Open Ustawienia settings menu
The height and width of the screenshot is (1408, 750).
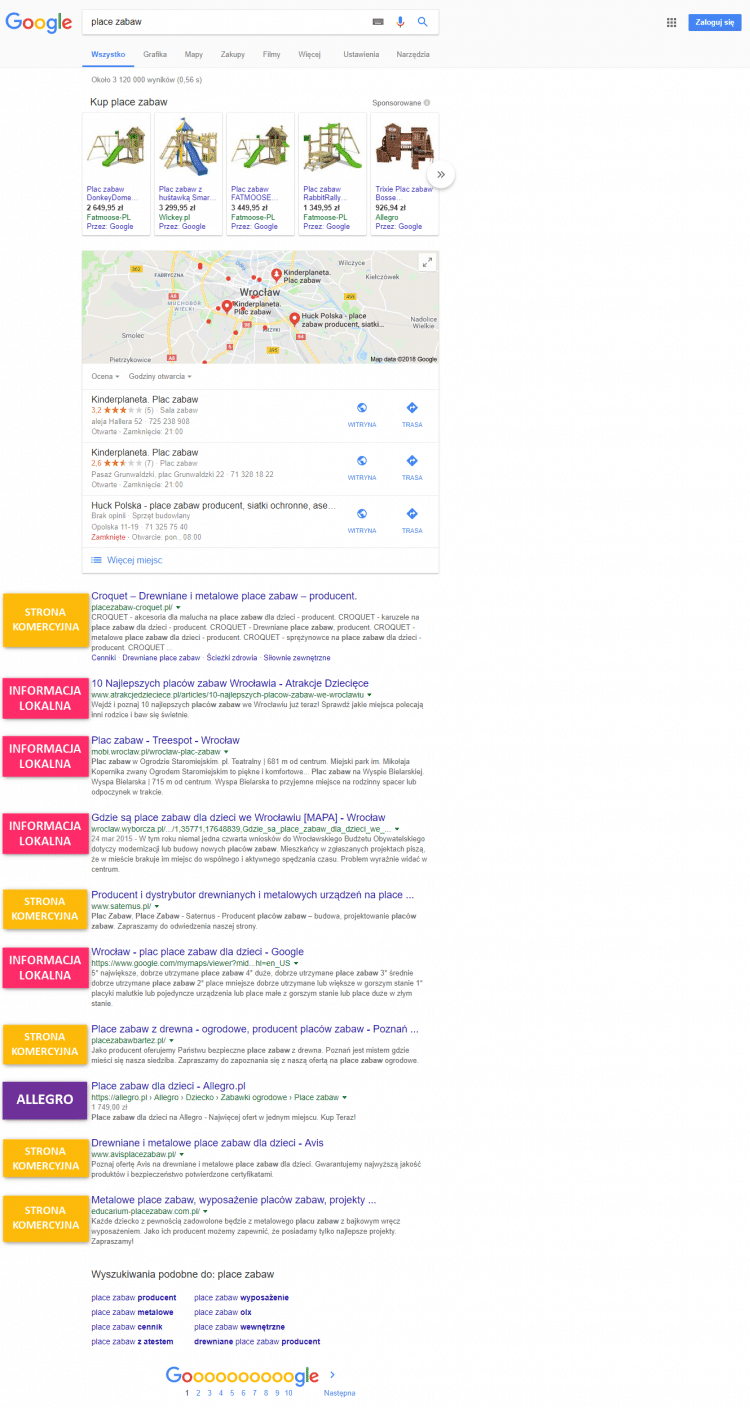[361, 55]
